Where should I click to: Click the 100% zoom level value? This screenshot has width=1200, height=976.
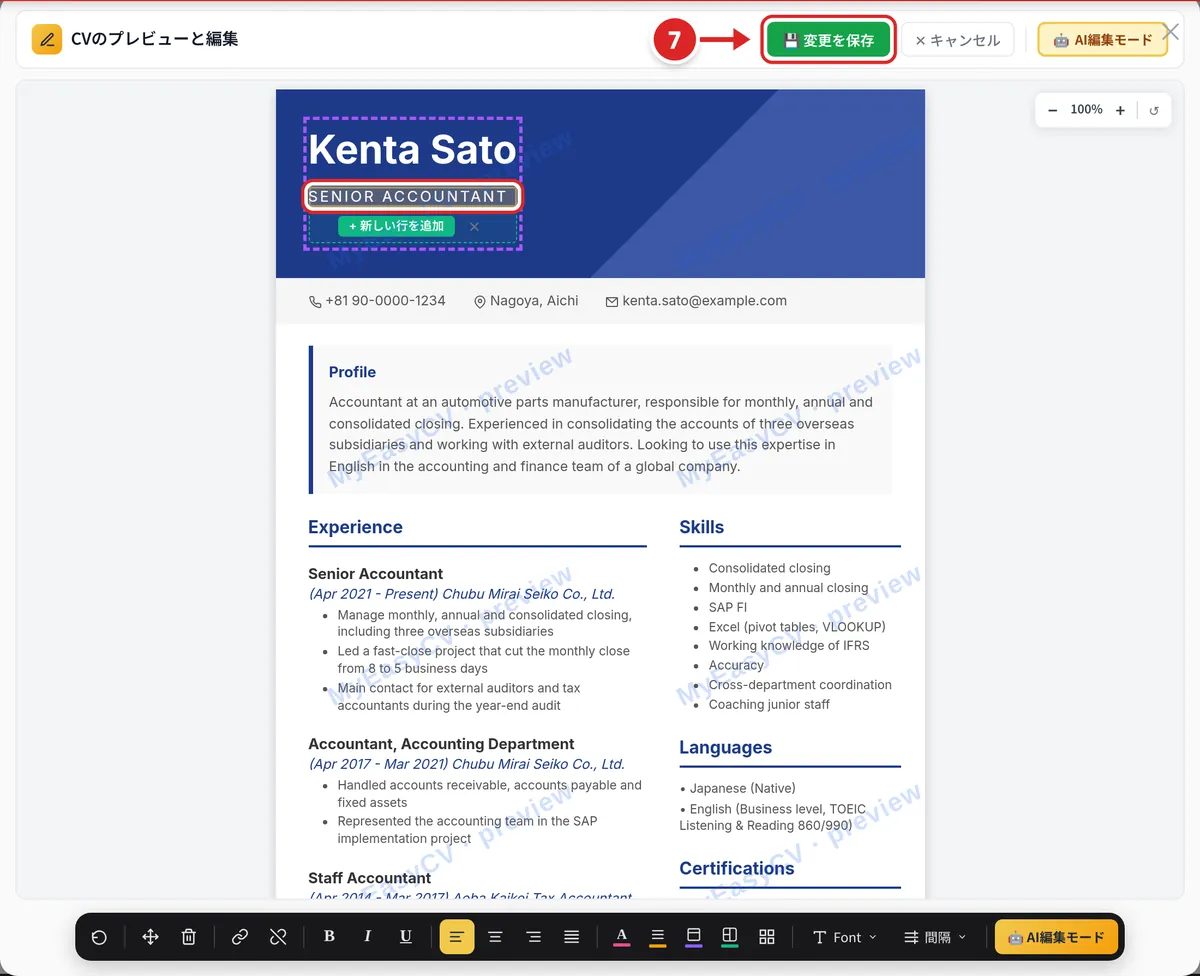coord(1086,110)
